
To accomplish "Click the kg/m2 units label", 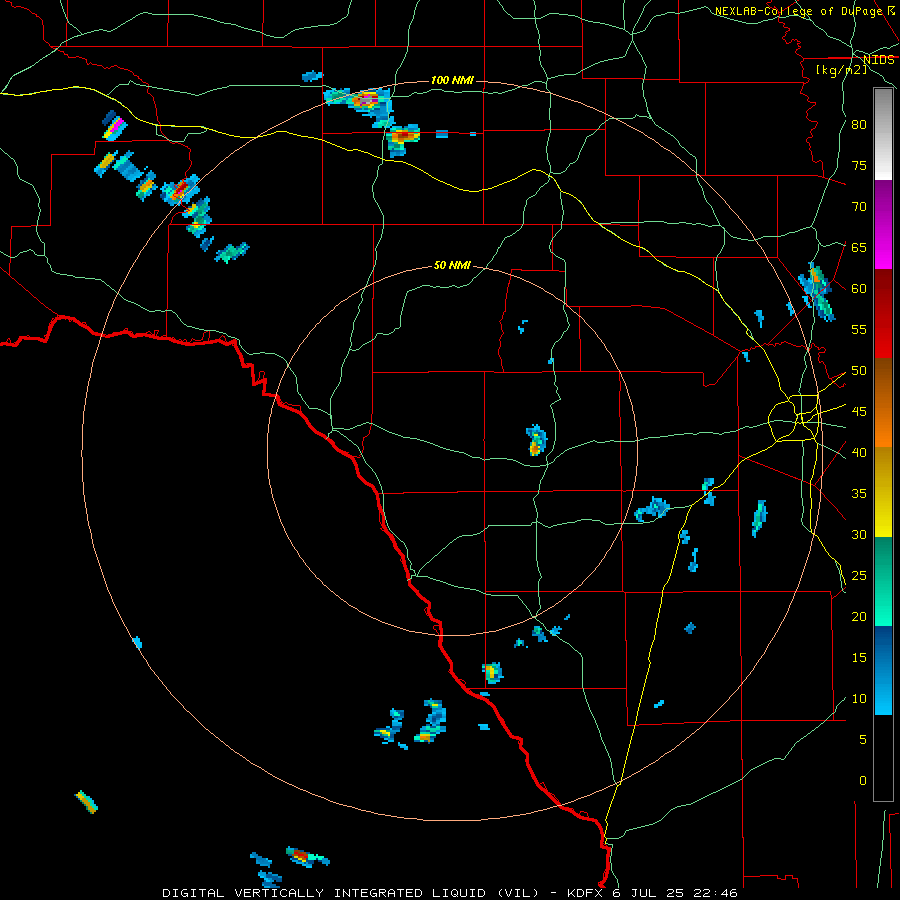I will [841, 70].
